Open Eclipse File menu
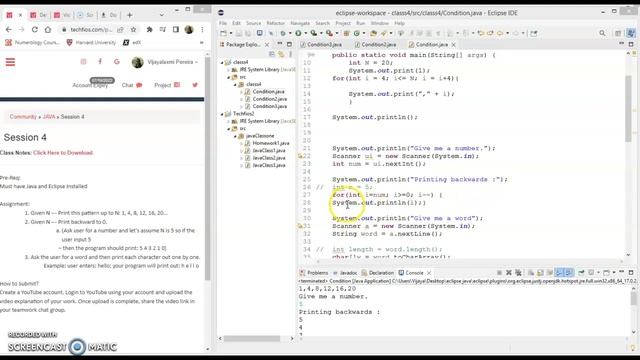 click(223, 23)
